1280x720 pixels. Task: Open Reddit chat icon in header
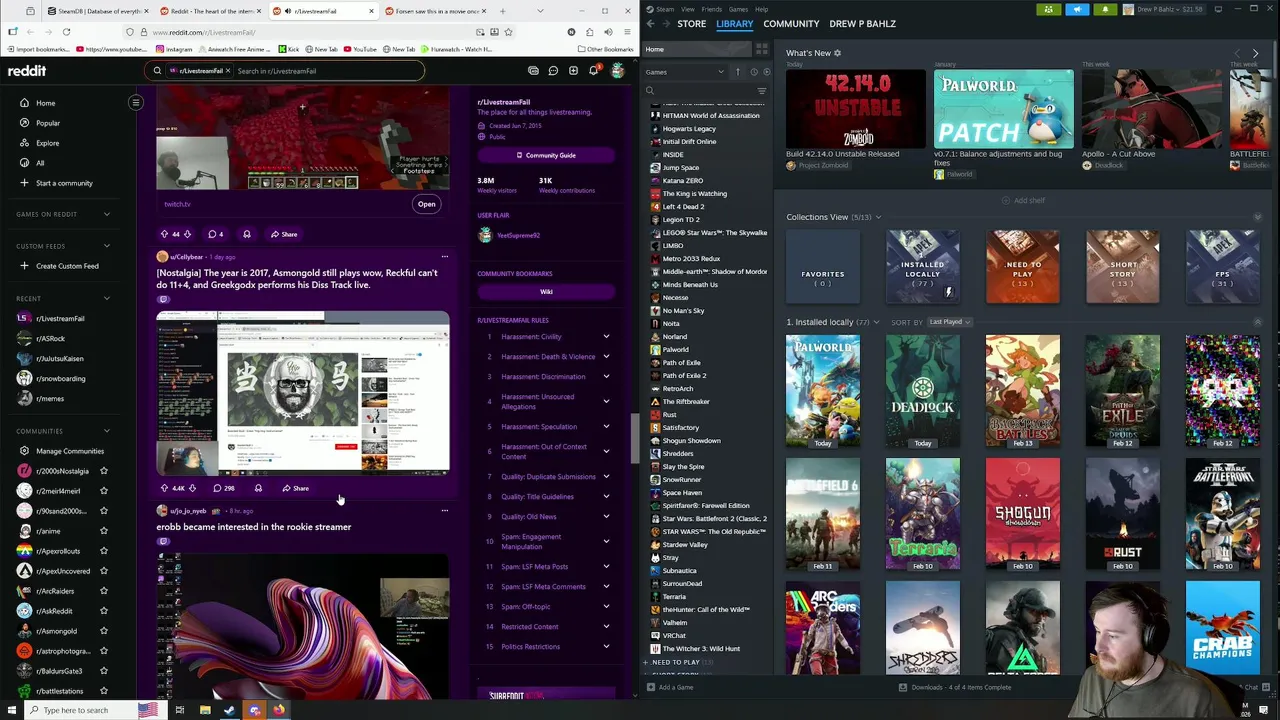553,71
